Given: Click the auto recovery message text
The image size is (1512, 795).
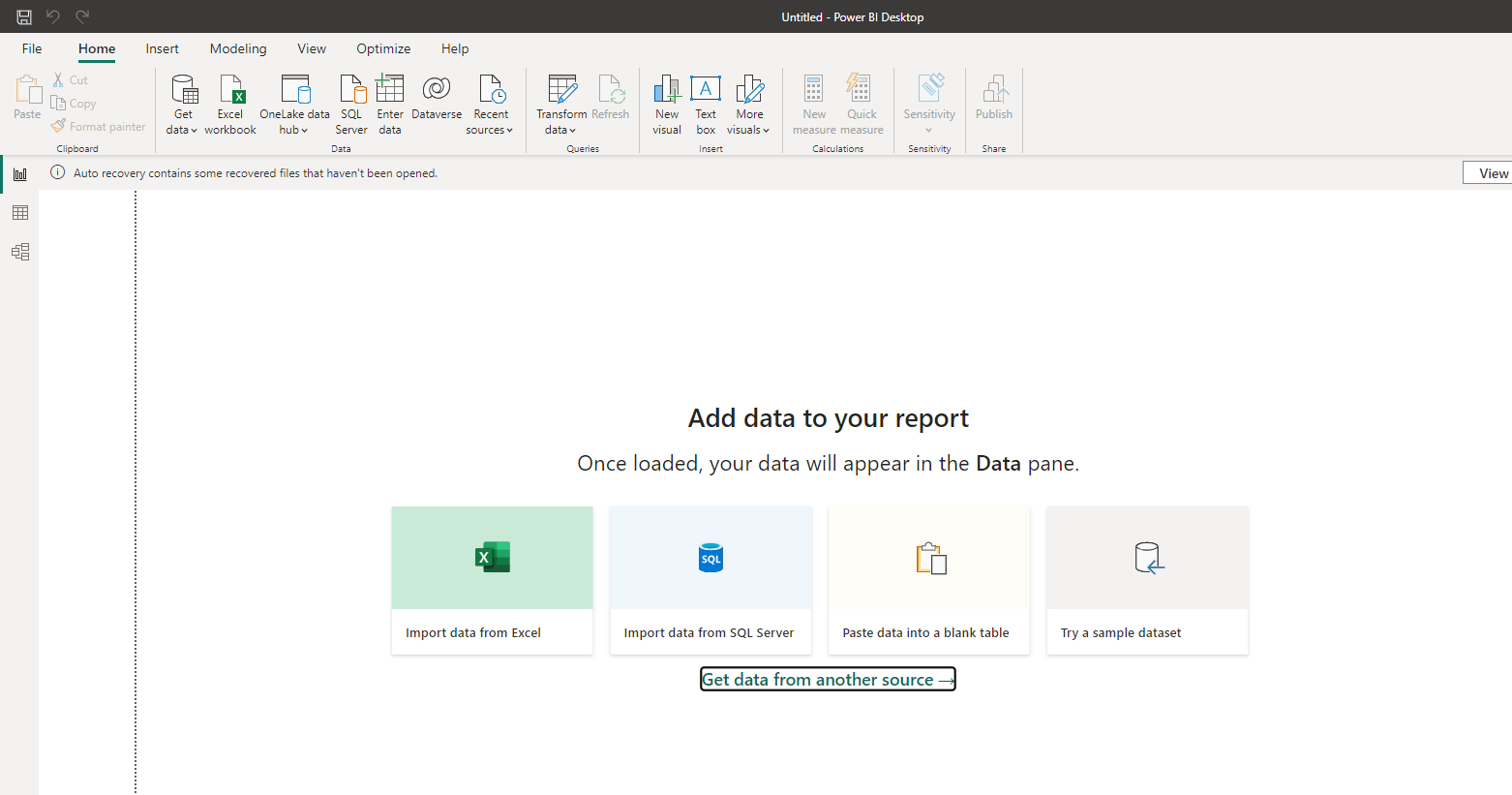Looking at the screenshot, I should [x=256, y=173].
